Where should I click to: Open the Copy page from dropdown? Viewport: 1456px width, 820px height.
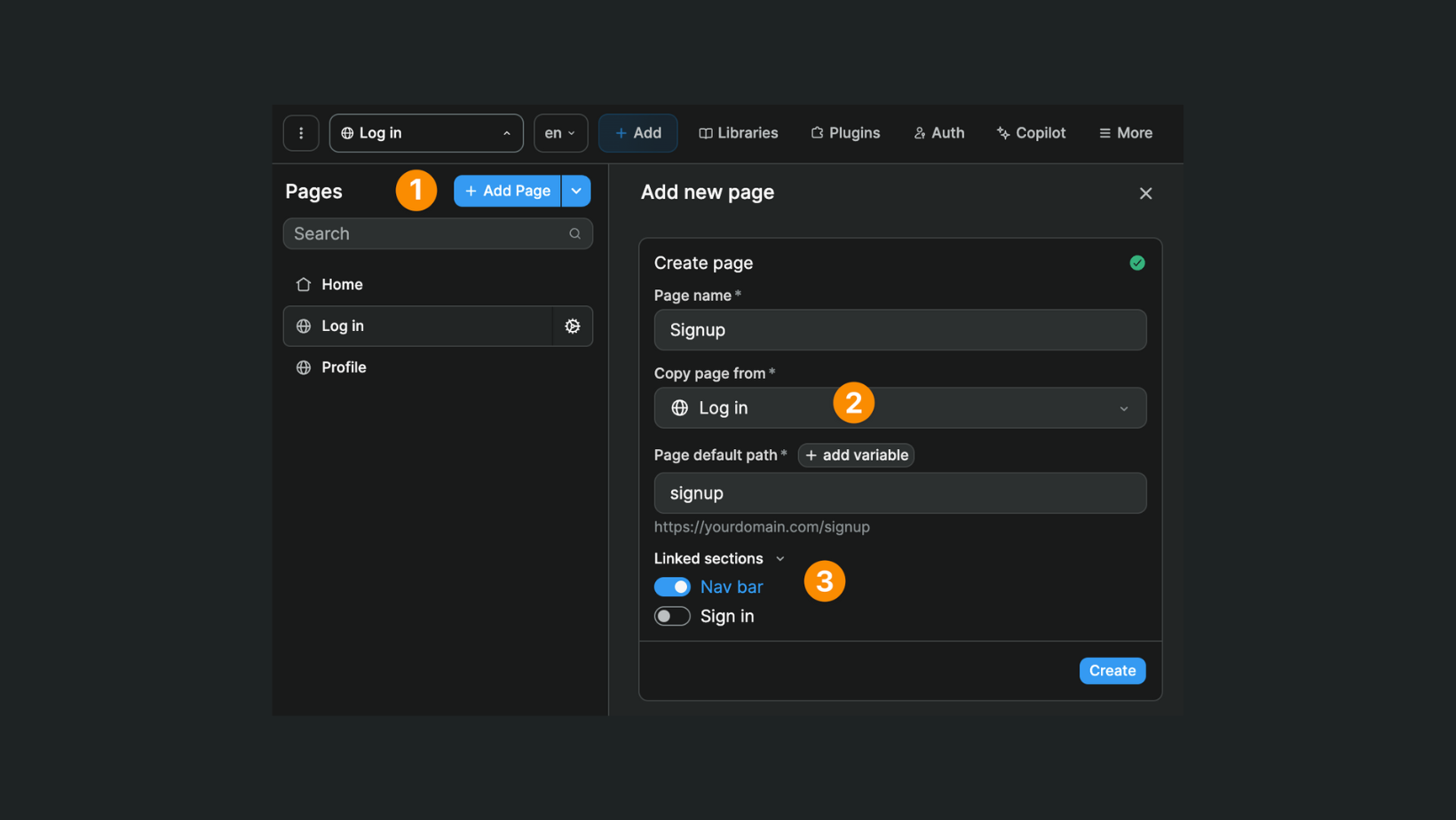[x=899, y=408]
